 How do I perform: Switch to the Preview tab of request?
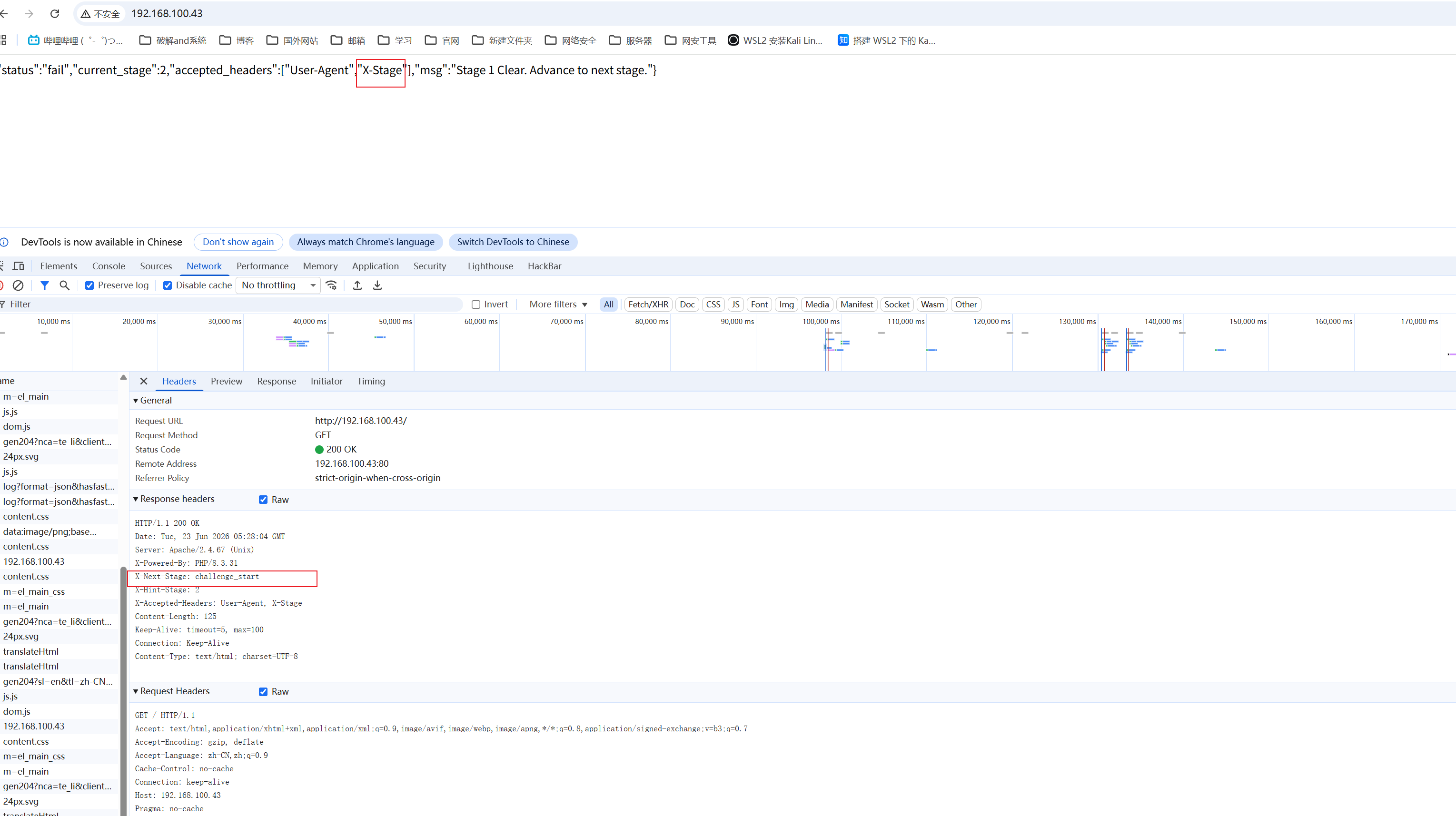(x=227, y=382)
